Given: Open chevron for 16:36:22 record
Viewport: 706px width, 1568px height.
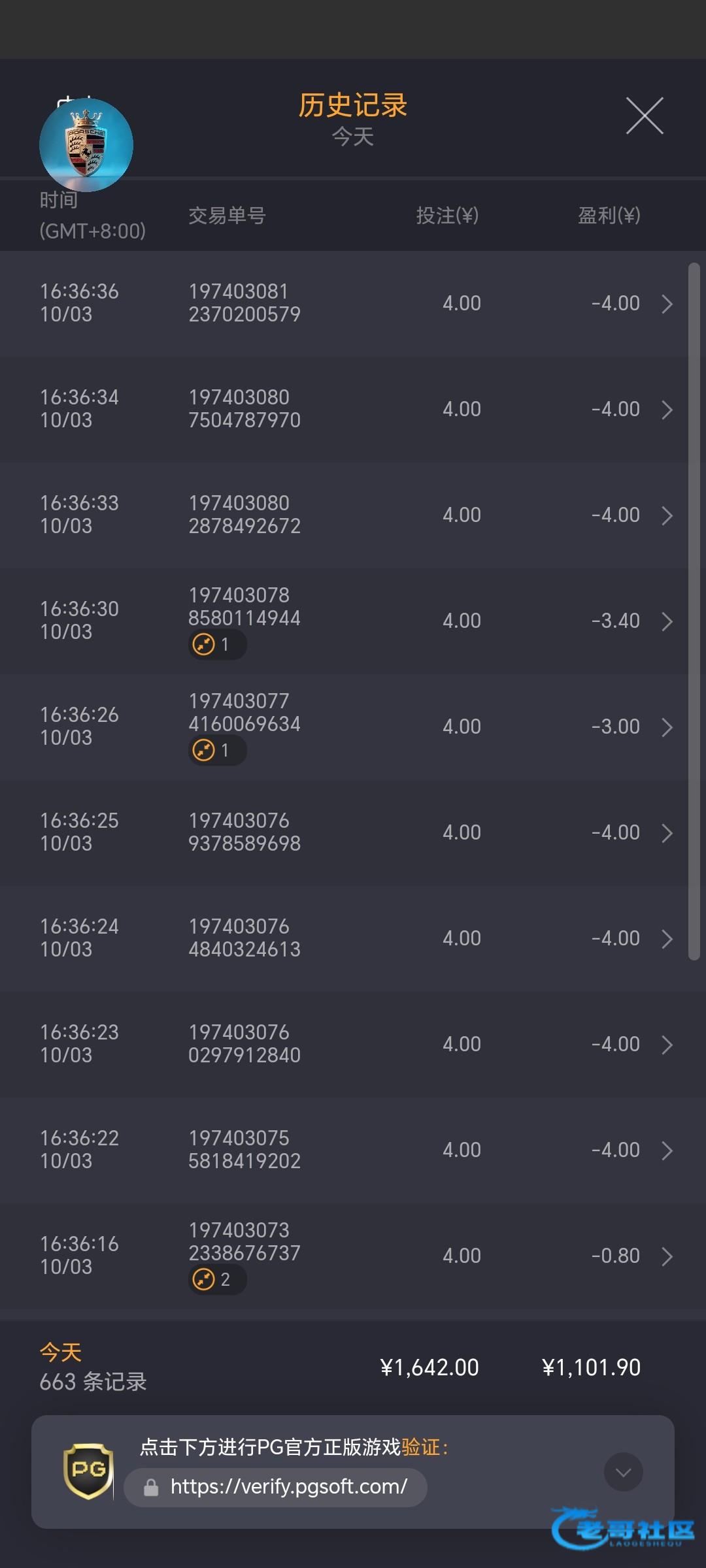Looking at the screenshot, I should pyautogui.click(x=667, y=1151).
